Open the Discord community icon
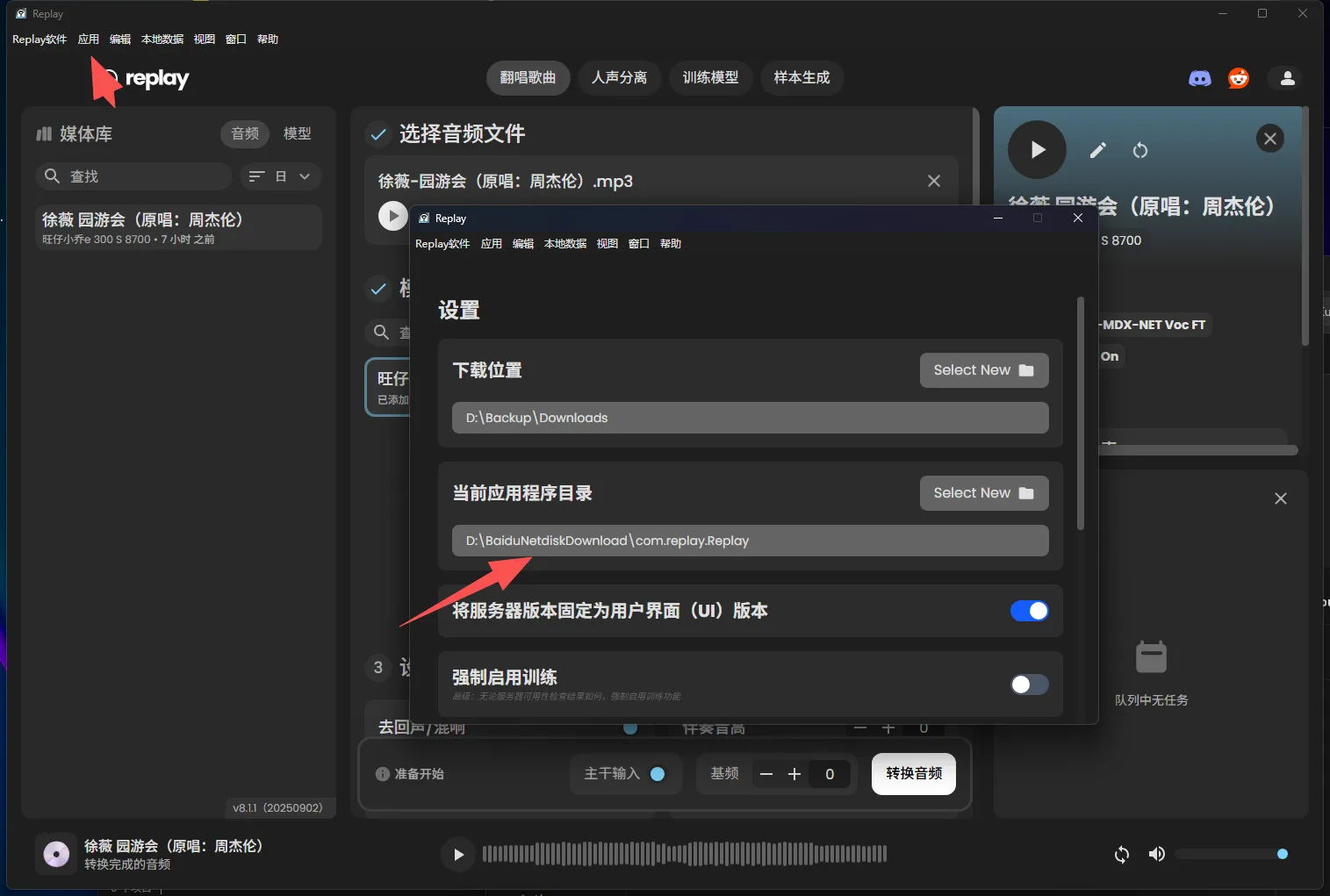The width and height of the screenshot is (1330, 896). pyautogui.click(x=1199, y=78)
